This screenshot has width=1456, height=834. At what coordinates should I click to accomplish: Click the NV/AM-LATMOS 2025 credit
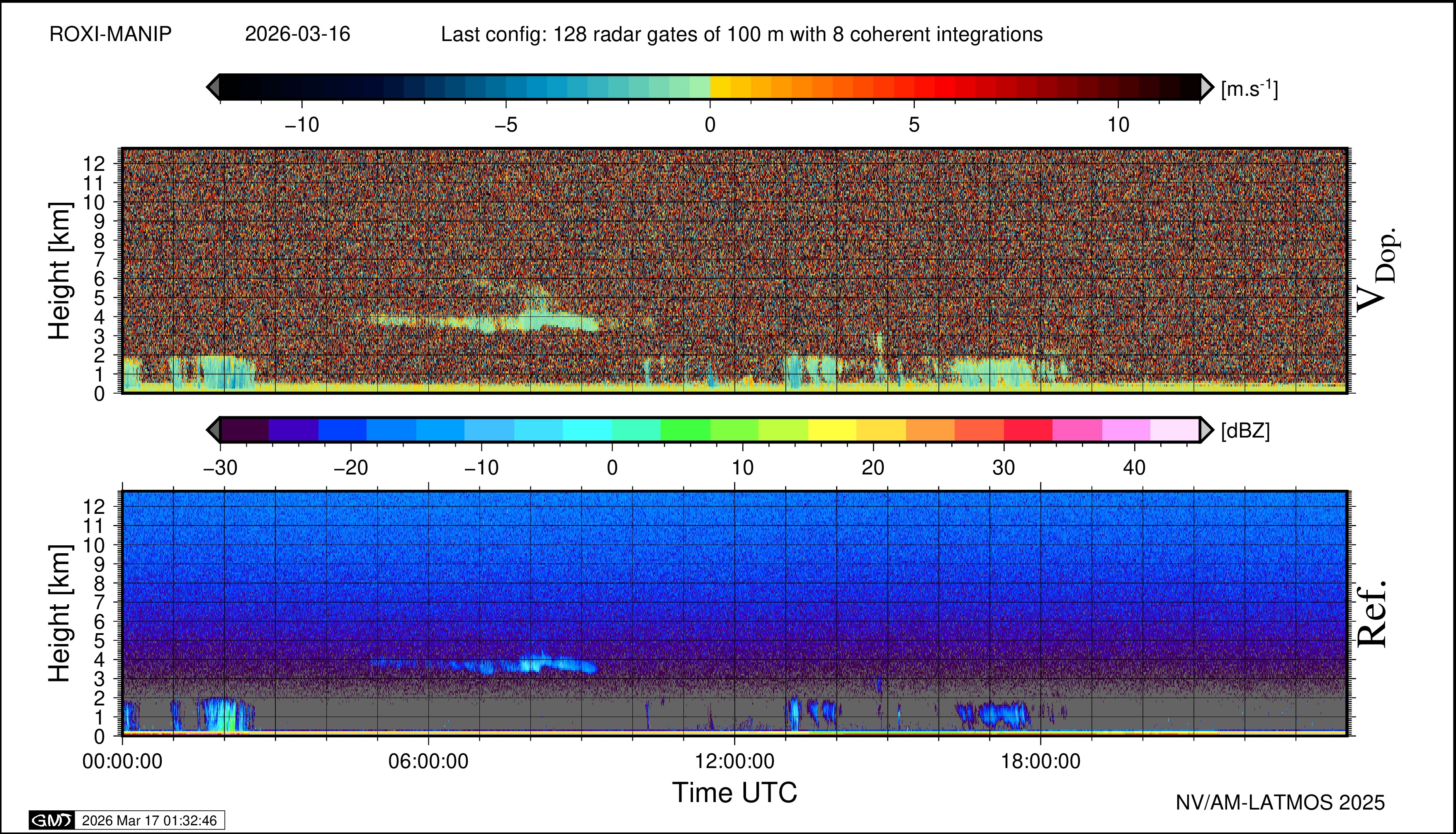pos(1280,803)
